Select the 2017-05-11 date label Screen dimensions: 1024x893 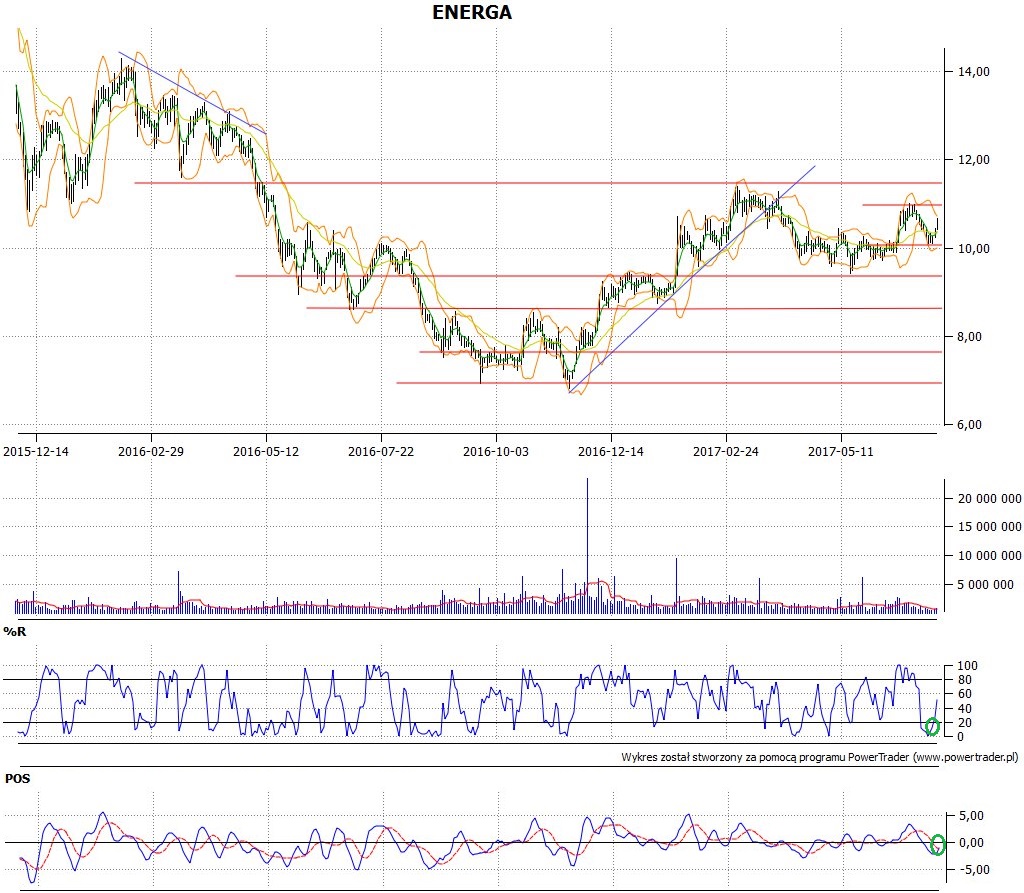(x=840, y=451)
